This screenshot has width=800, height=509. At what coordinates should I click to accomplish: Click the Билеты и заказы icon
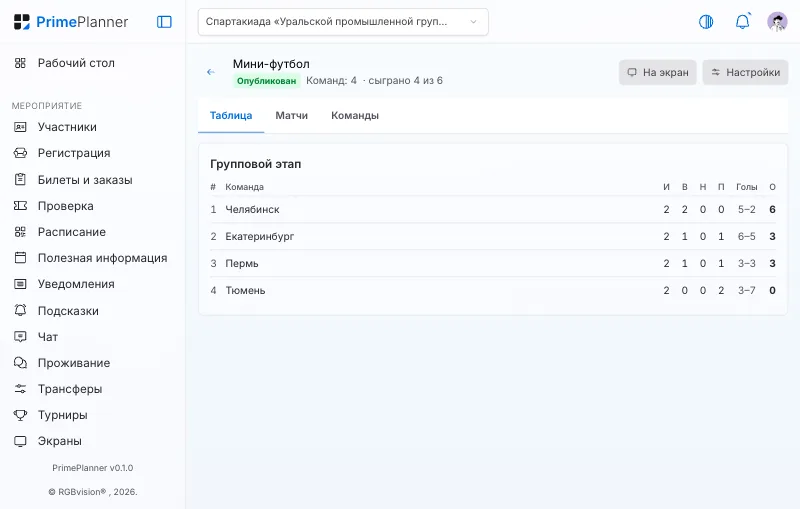[20, 180]
